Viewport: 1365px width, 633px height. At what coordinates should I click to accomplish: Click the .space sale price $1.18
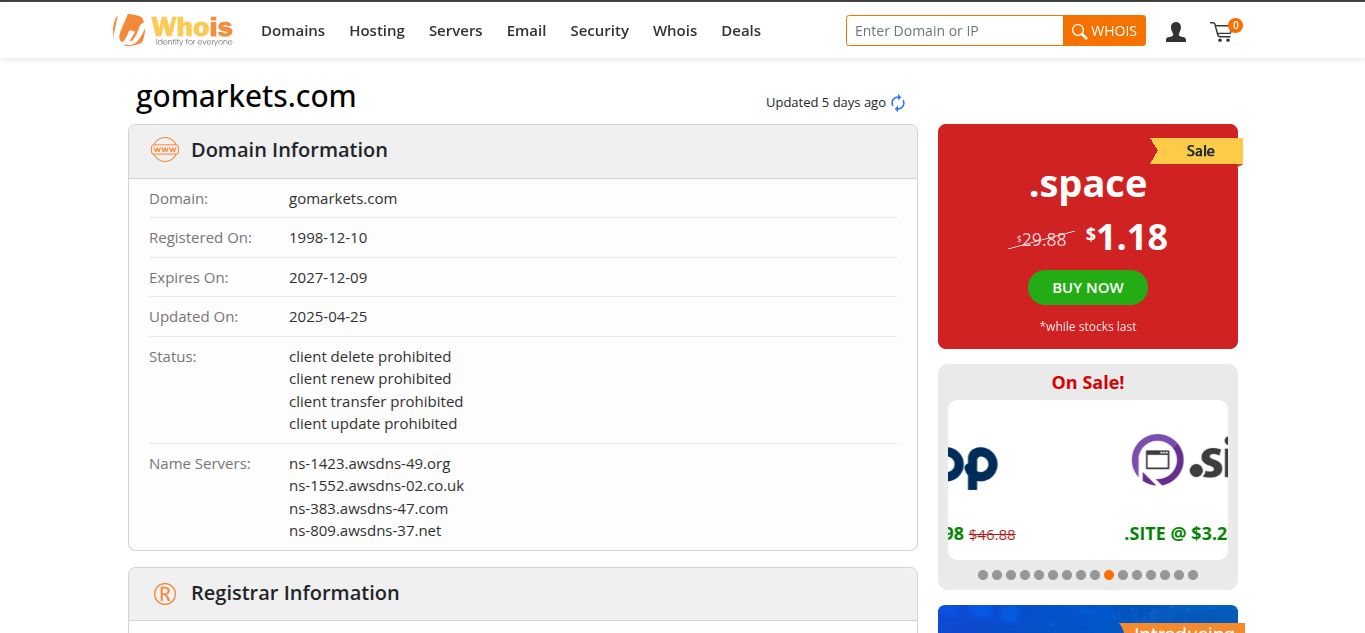click(x=1127, y=237)
